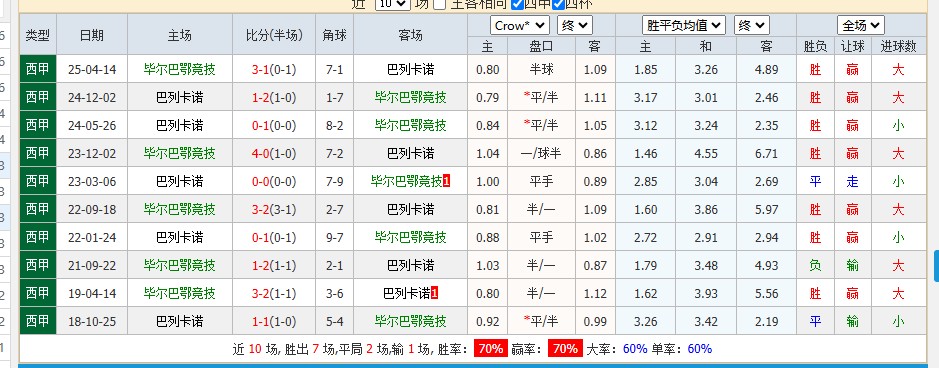
Task: Click the 进球数 column header
Action: click(898, 46)
